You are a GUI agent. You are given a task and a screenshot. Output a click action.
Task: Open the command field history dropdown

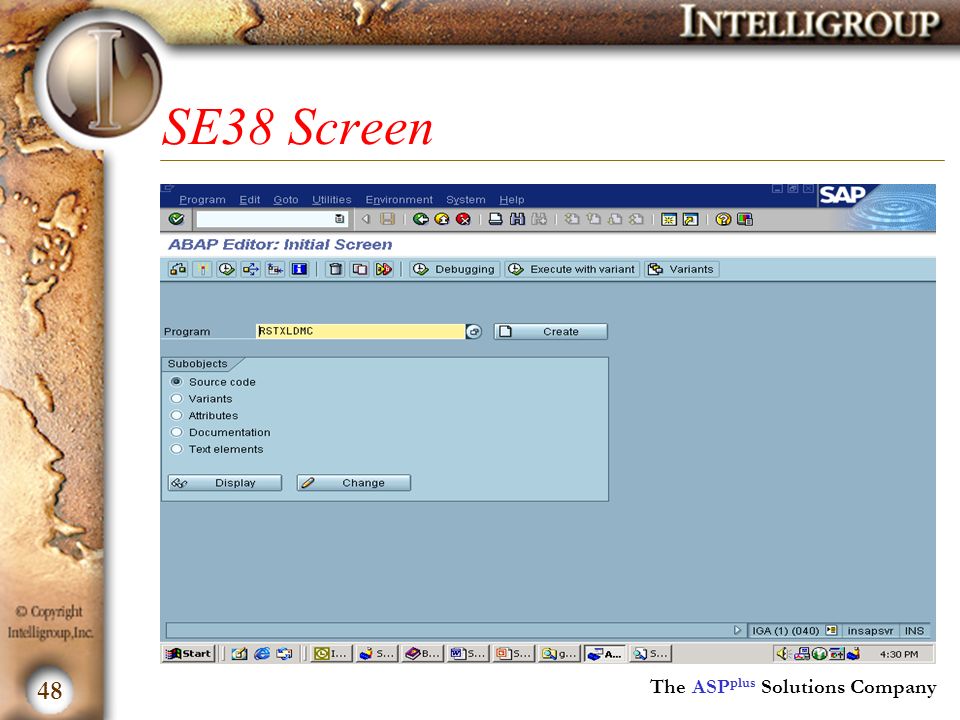point(339,219)
